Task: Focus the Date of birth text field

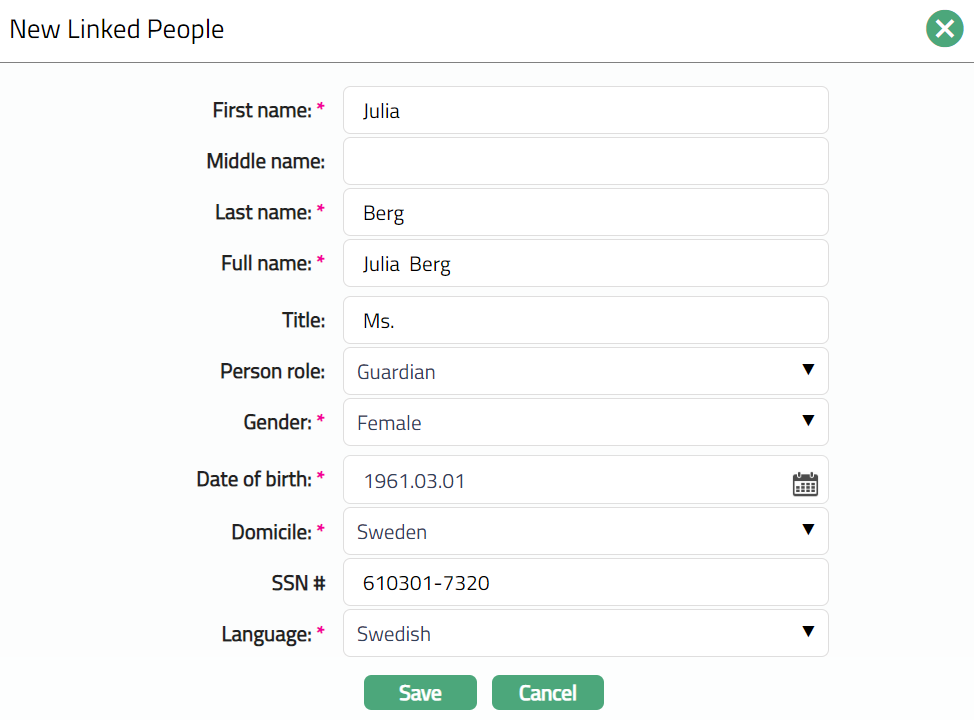Action: point(565,481)
